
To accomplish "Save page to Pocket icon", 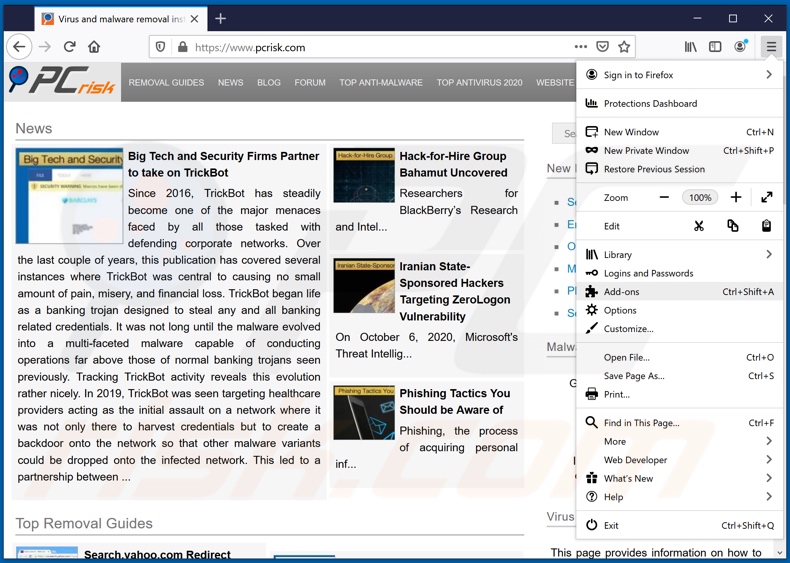I will (602, 47).
